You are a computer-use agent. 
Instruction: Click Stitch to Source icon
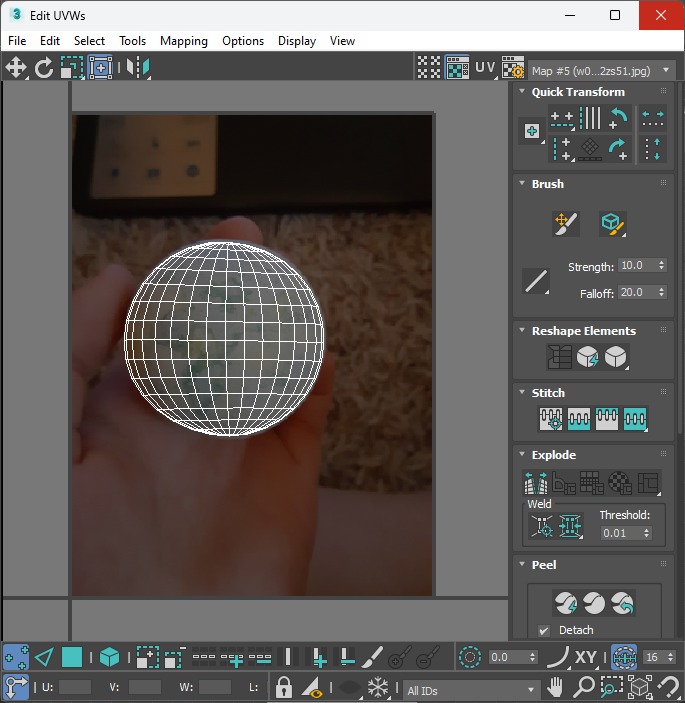click(x=607, y=419)
